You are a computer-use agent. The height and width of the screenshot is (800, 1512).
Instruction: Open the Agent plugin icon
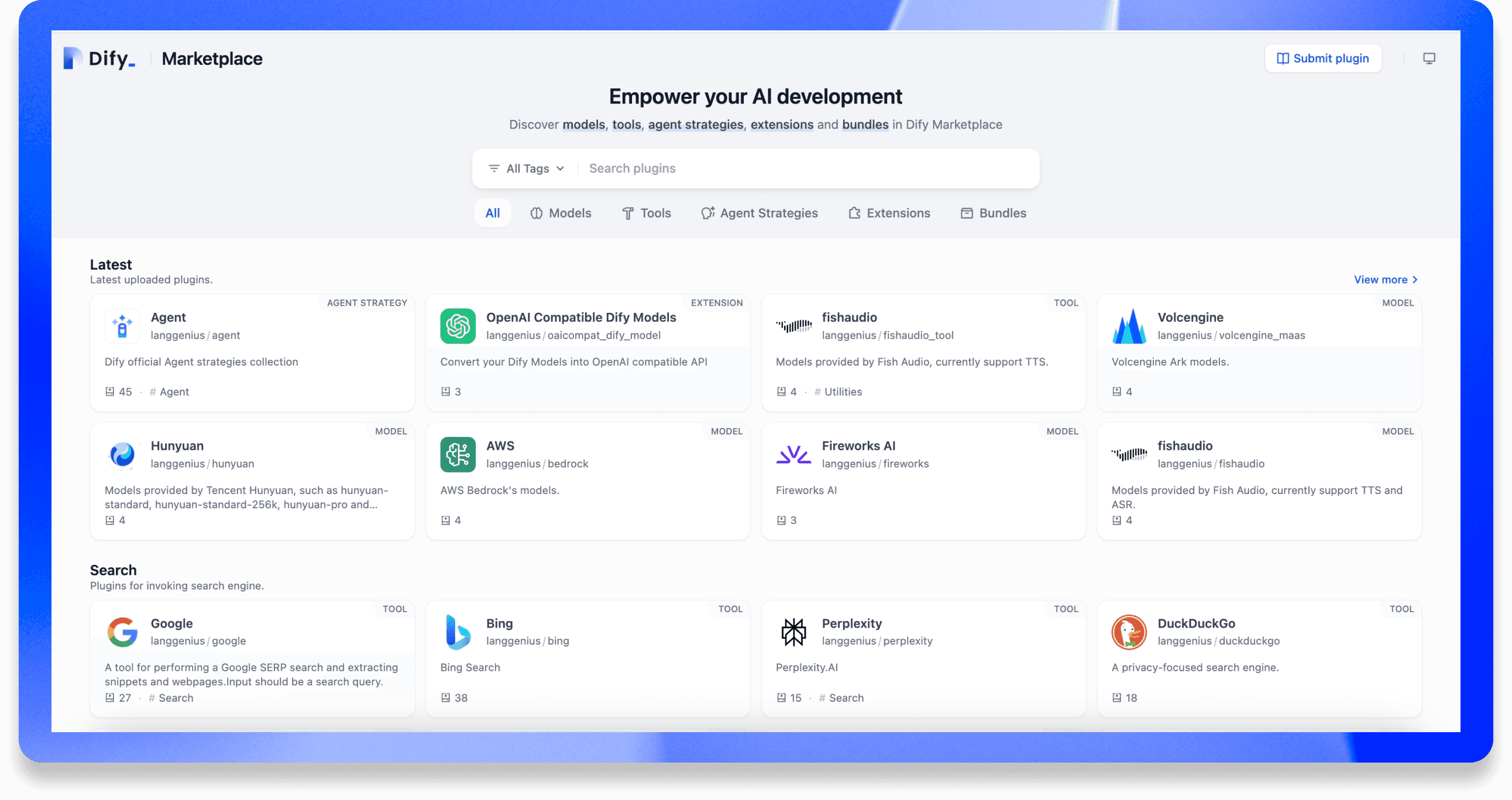tap(122, 326)
